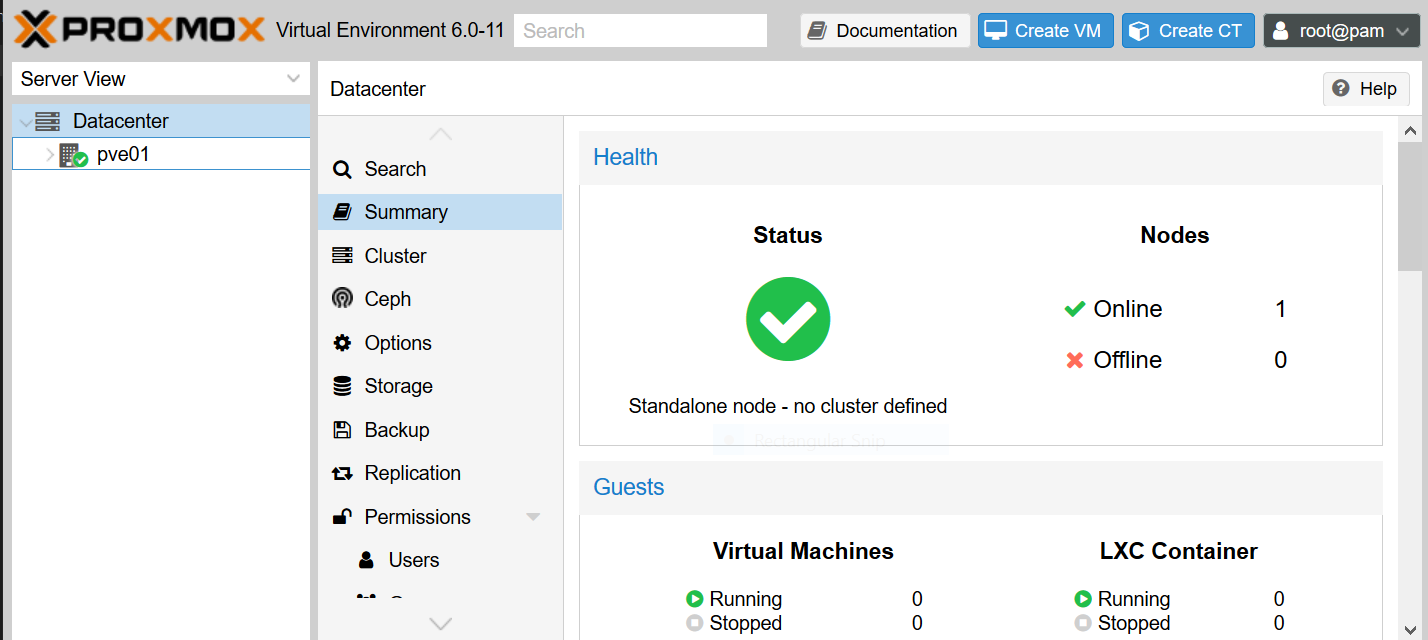This screenshot has height=640, width=1428.
Task: Open the Storage menu item
Action: [x=440, y=386]
